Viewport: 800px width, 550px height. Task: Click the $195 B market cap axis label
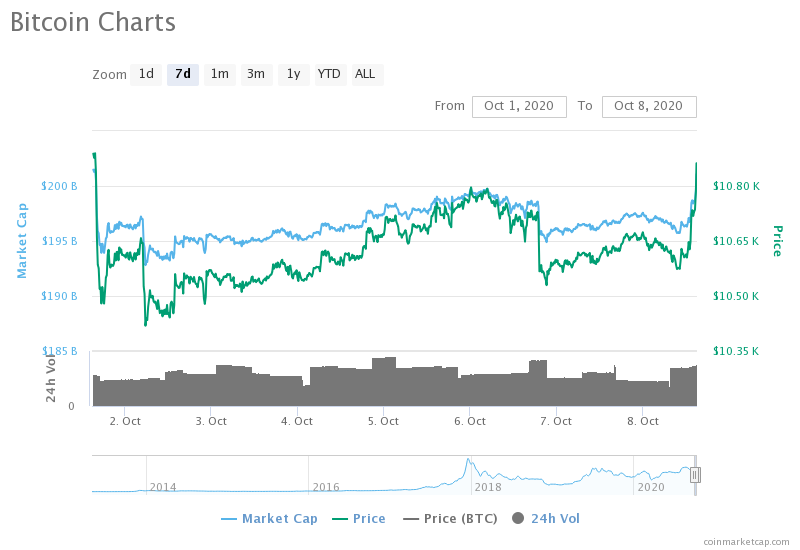(x=59, y=241)
